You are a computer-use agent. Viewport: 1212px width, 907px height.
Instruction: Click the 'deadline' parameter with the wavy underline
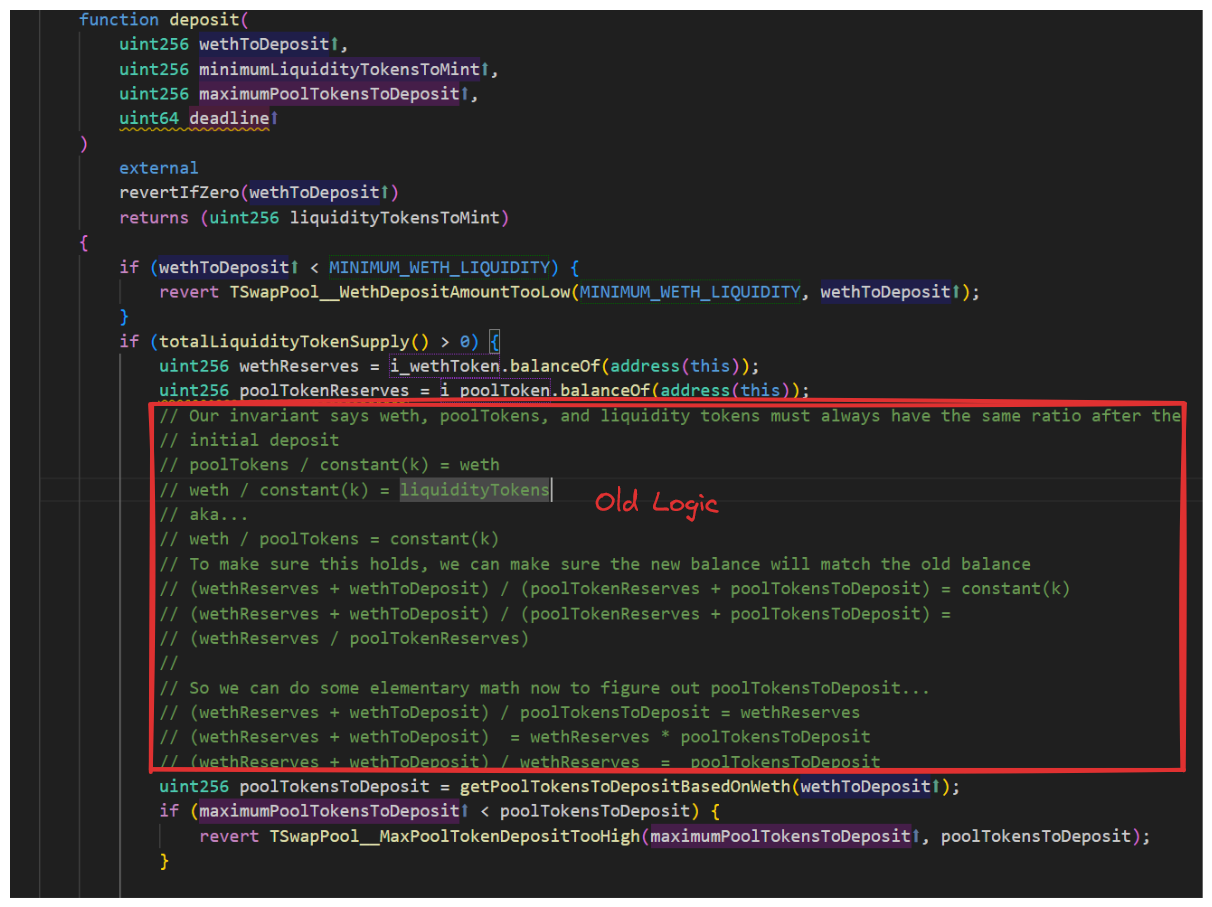[229, 118]
